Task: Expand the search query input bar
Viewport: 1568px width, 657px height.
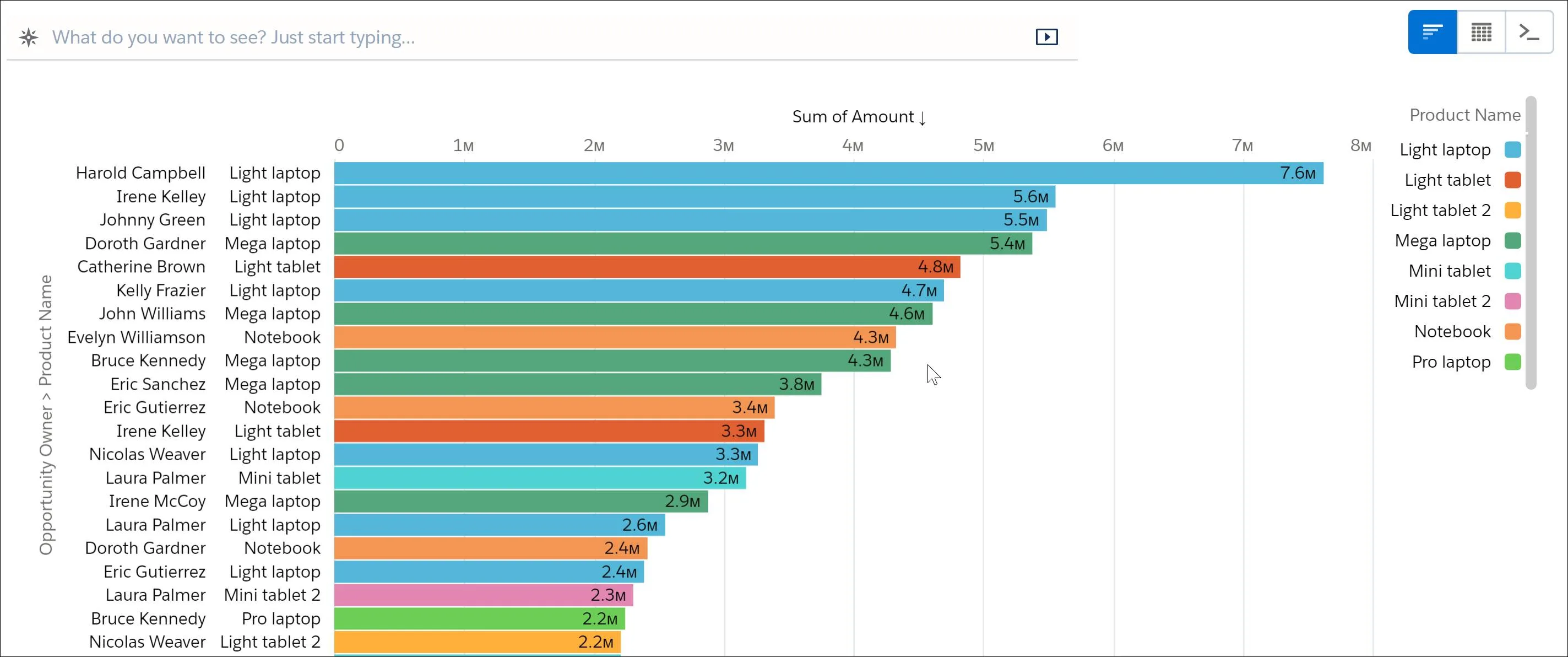Action: tap(1047, 37)
